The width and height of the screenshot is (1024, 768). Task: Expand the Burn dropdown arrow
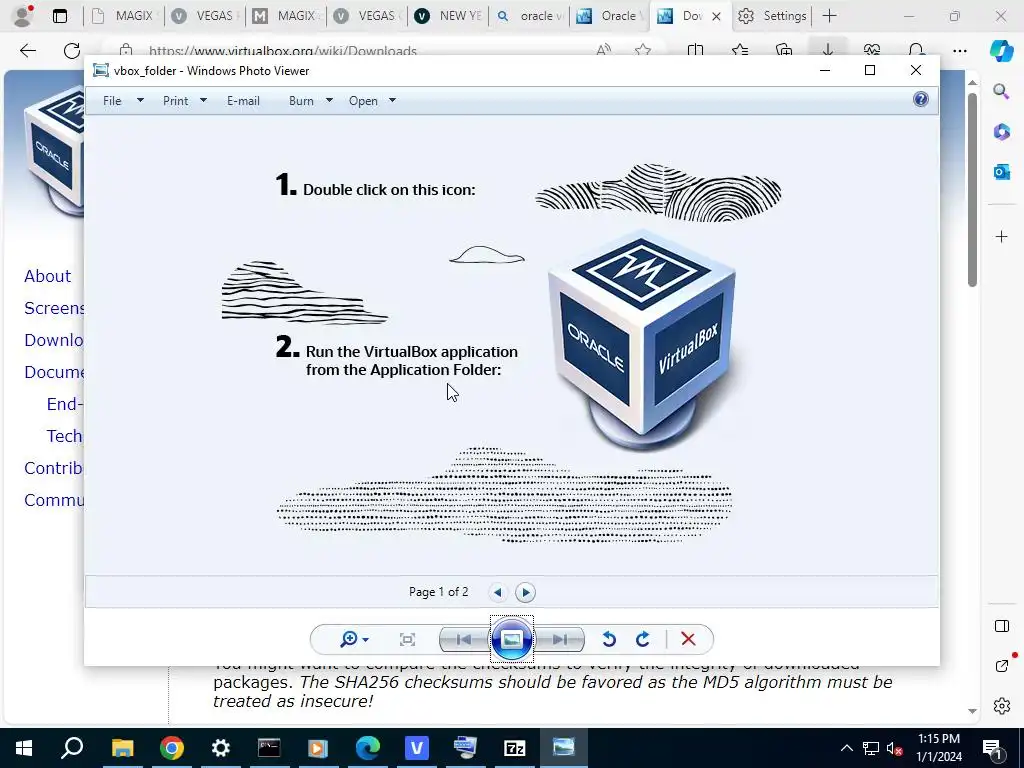pyautogui.click(x=329, y=101)
